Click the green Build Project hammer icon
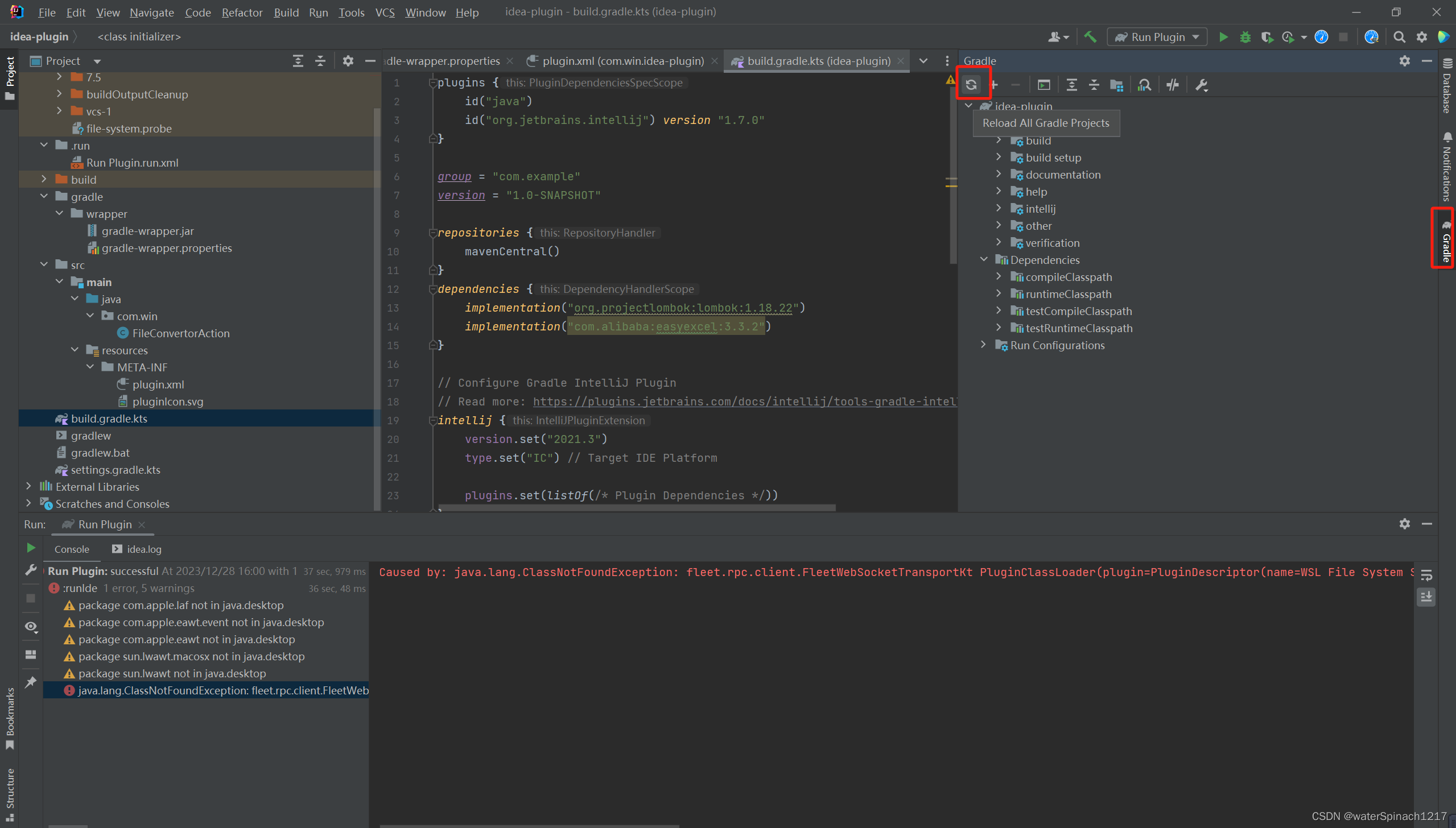1456x828 pixels. (1090, 37)
